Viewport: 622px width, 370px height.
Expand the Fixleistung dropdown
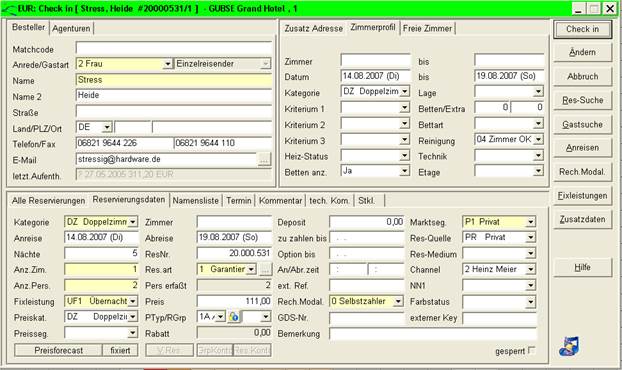(x=133, y=301)
